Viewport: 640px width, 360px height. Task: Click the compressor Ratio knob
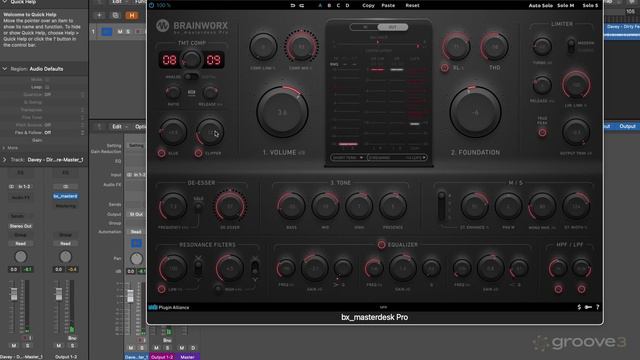pos(173,93)
